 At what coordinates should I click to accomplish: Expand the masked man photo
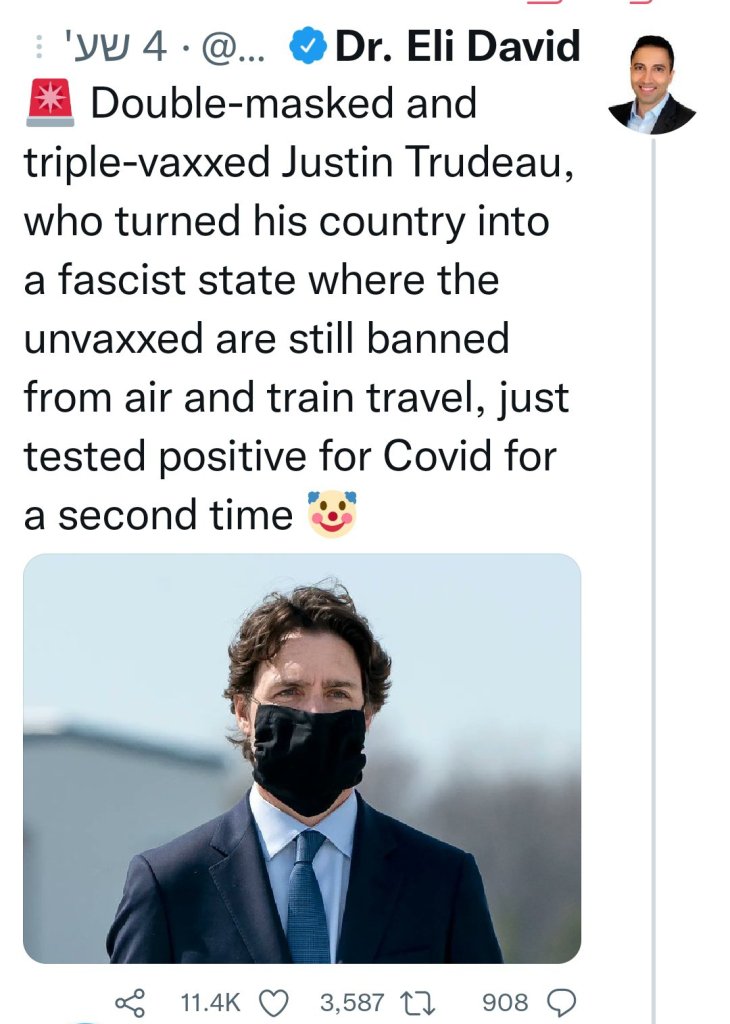(302, 757)
